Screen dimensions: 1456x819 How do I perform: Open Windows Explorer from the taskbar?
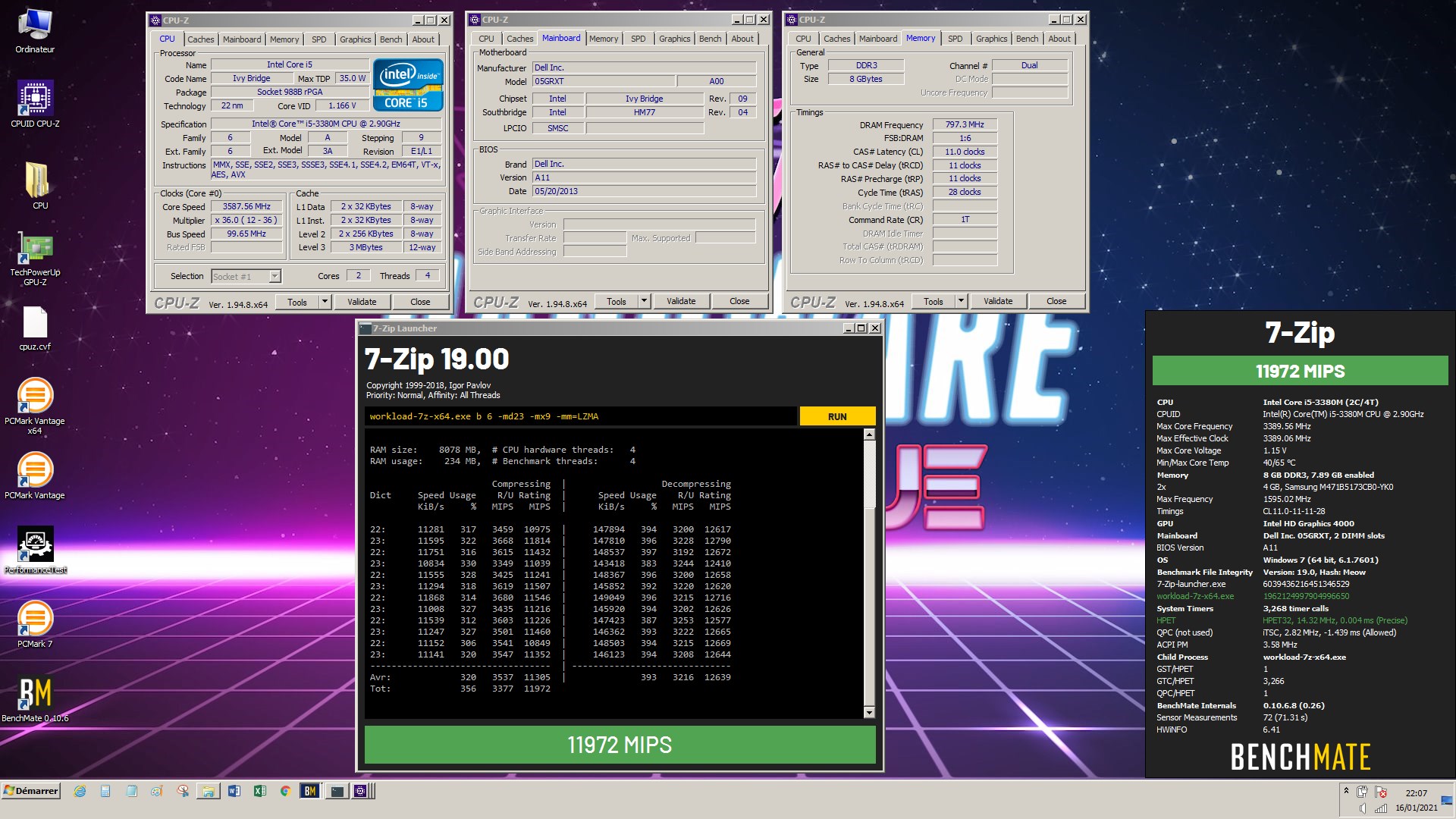pos(208,791)
